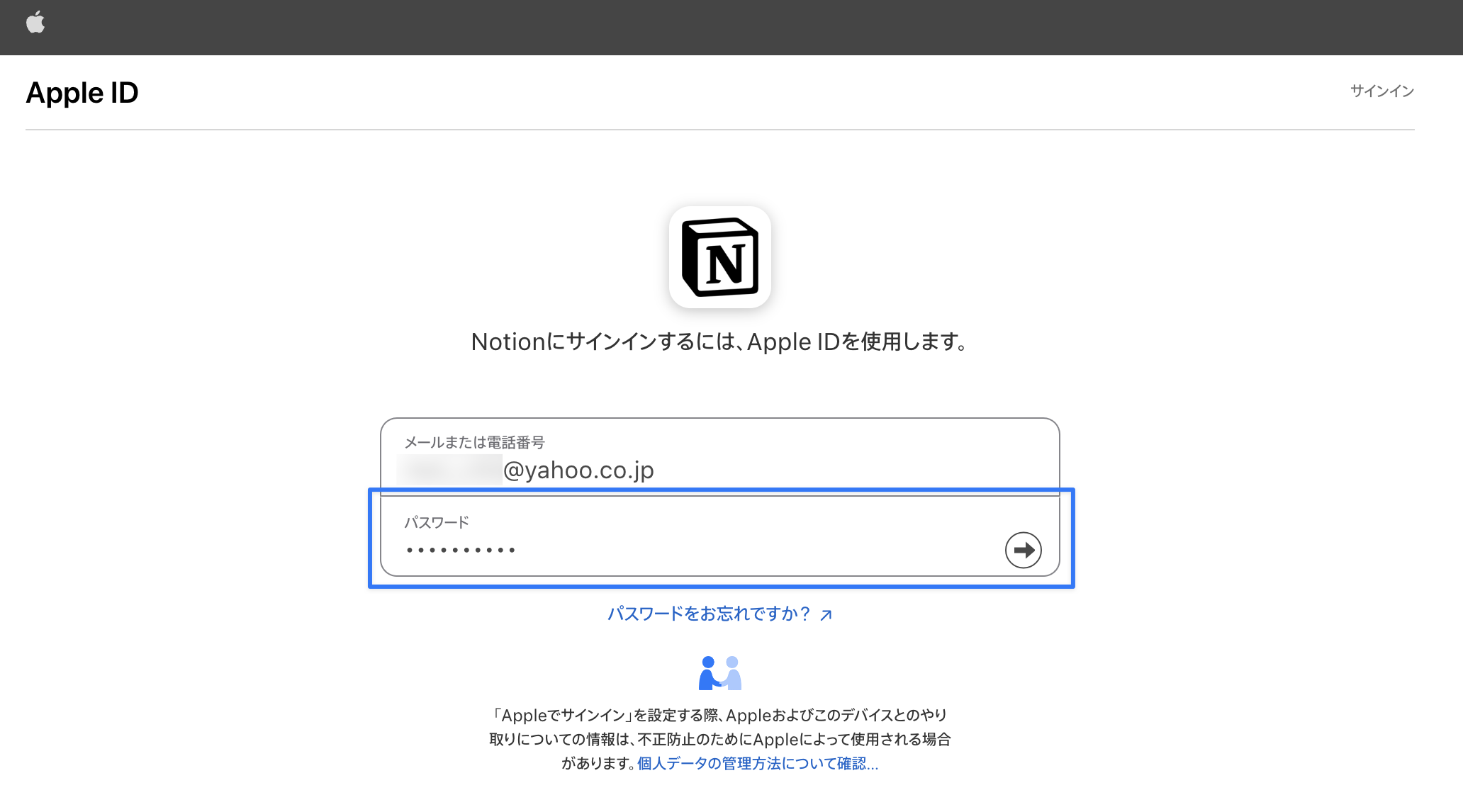Click the Apple ID heading
Viewport: 1463px width, 812px height.
[82, 93]
